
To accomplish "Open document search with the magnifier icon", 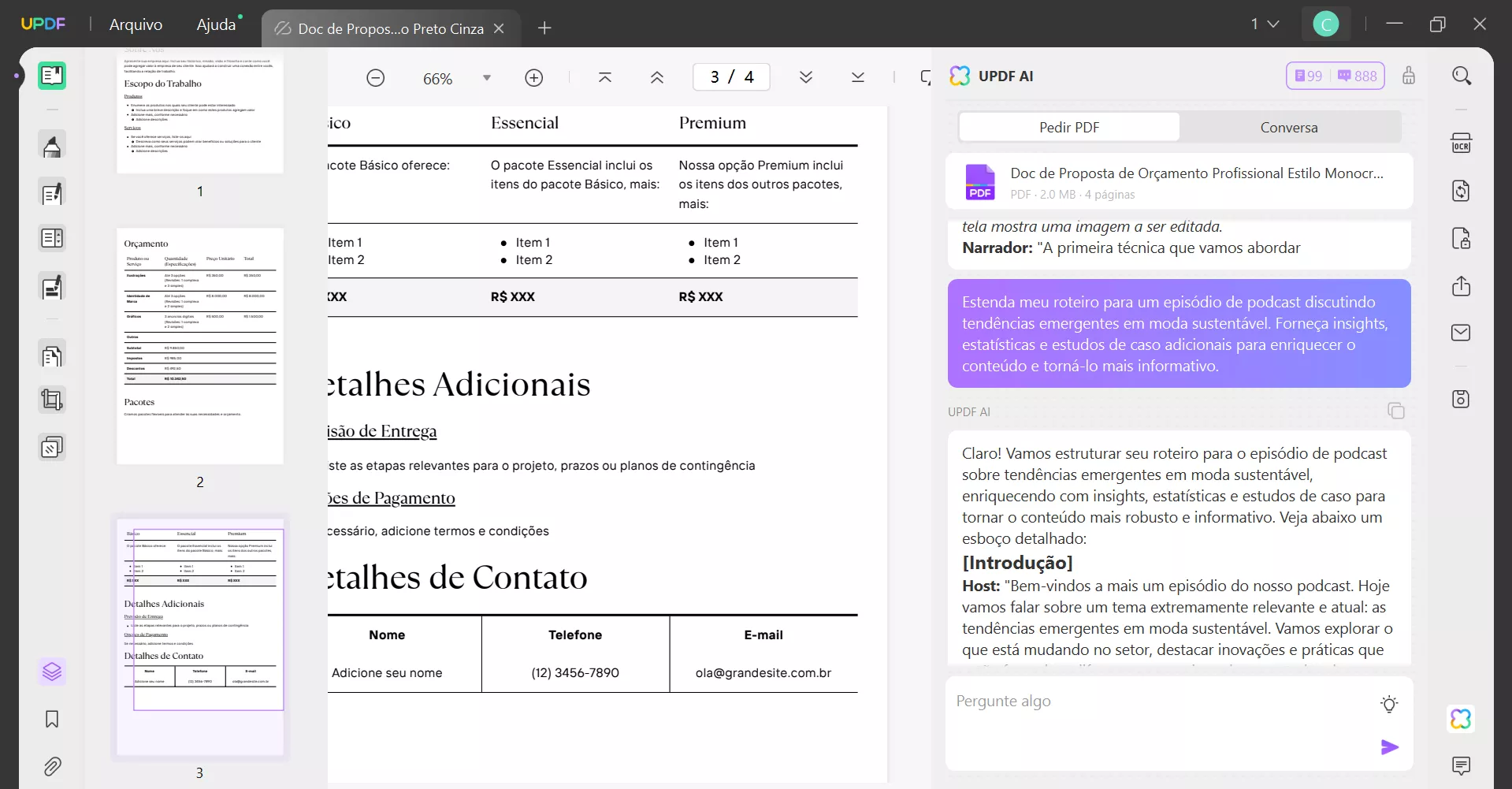I will (x=1462, y=75).
